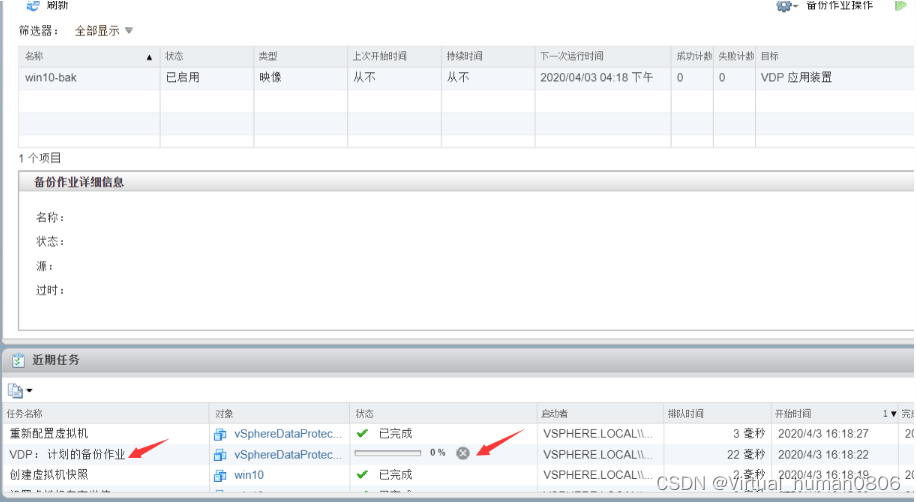Click green checkmark in 重新配置虚拟机 row

[362, 433]
